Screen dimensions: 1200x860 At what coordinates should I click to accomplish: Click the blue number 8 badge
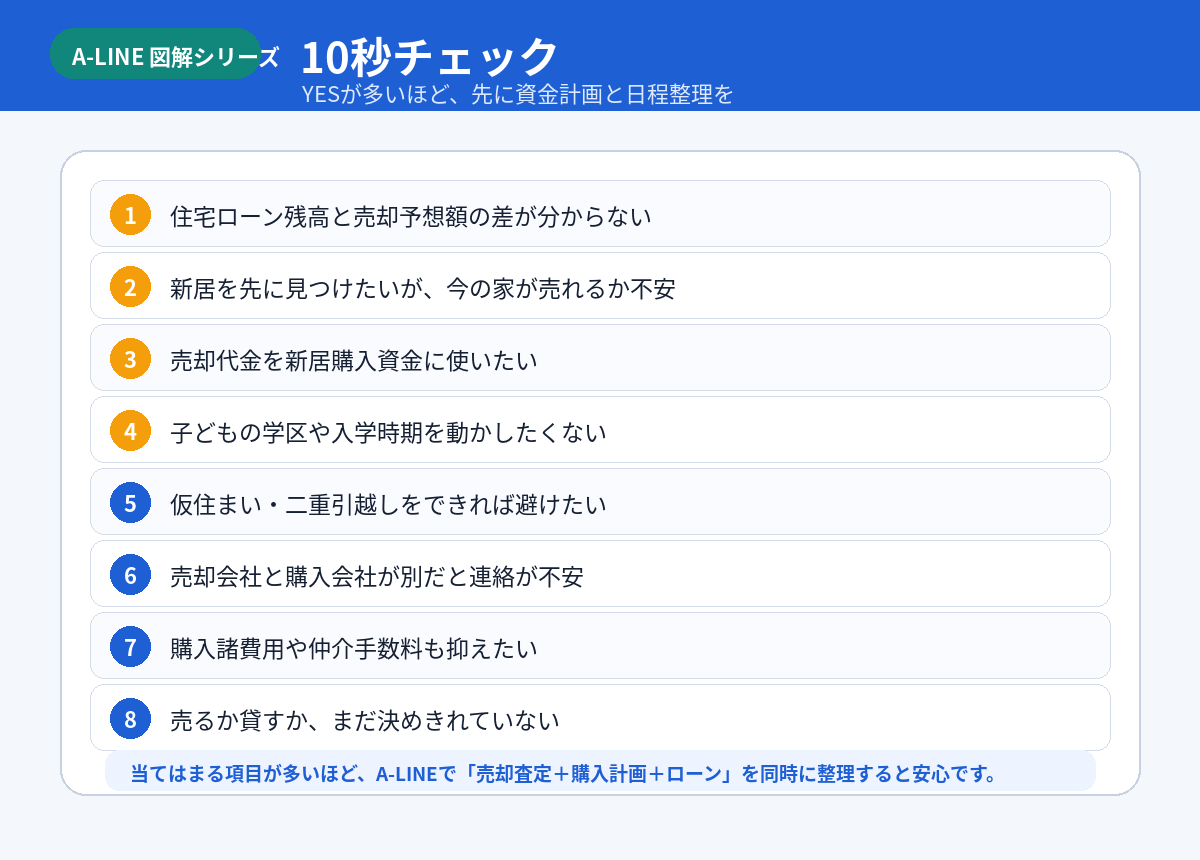pyautogui.click(x=130, y=718)
